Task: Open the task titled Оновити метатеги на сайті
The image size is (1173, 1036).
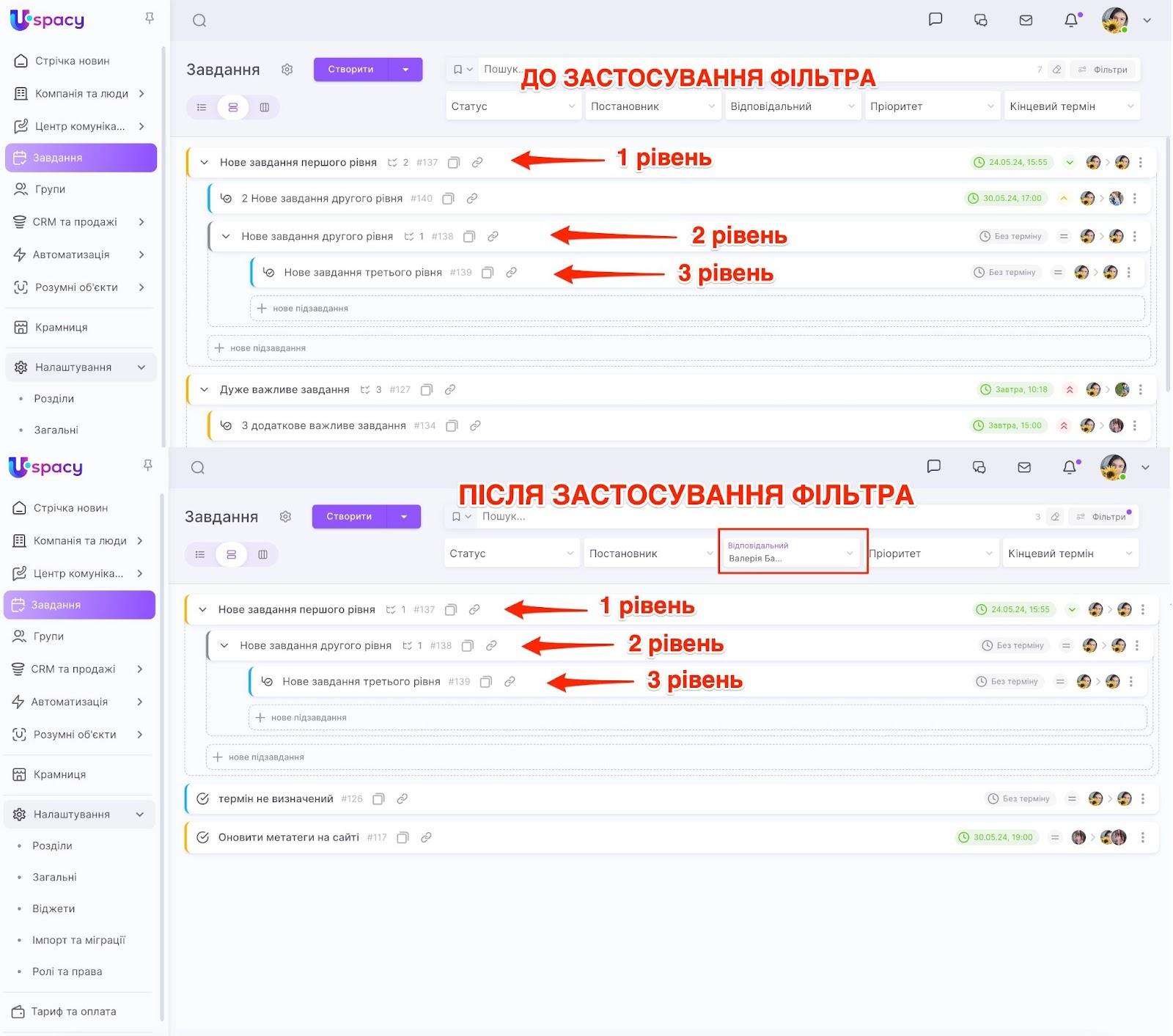Action: pyautogui.click(x=289, y=837)
